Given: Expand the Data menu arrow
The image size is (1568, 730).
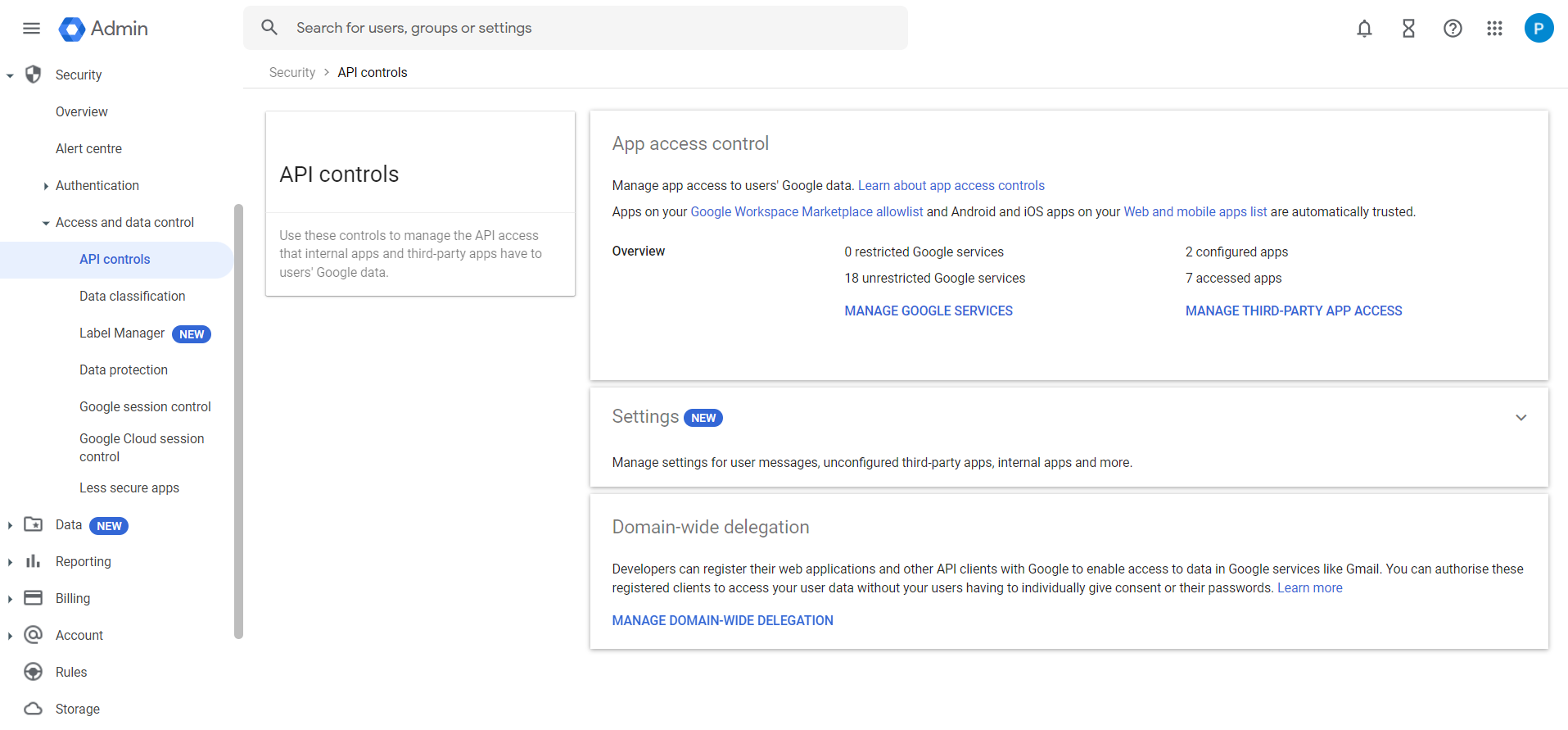Looking at the screenshot, I should pyautogui.click(x=10, y=525).
